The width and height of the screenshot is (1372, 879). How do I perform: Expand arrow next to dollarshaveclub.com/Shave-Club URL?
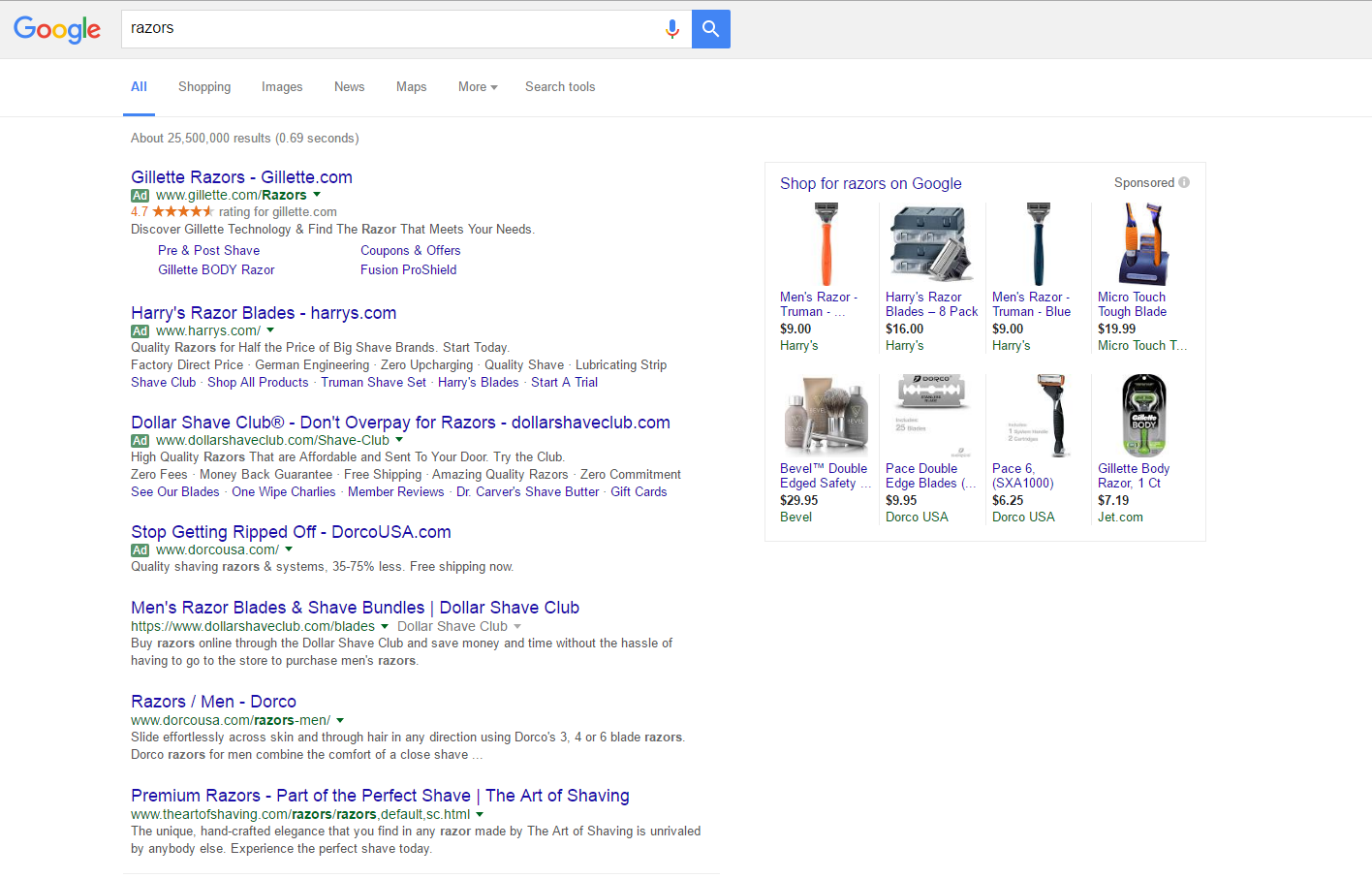tap(399, 440)
